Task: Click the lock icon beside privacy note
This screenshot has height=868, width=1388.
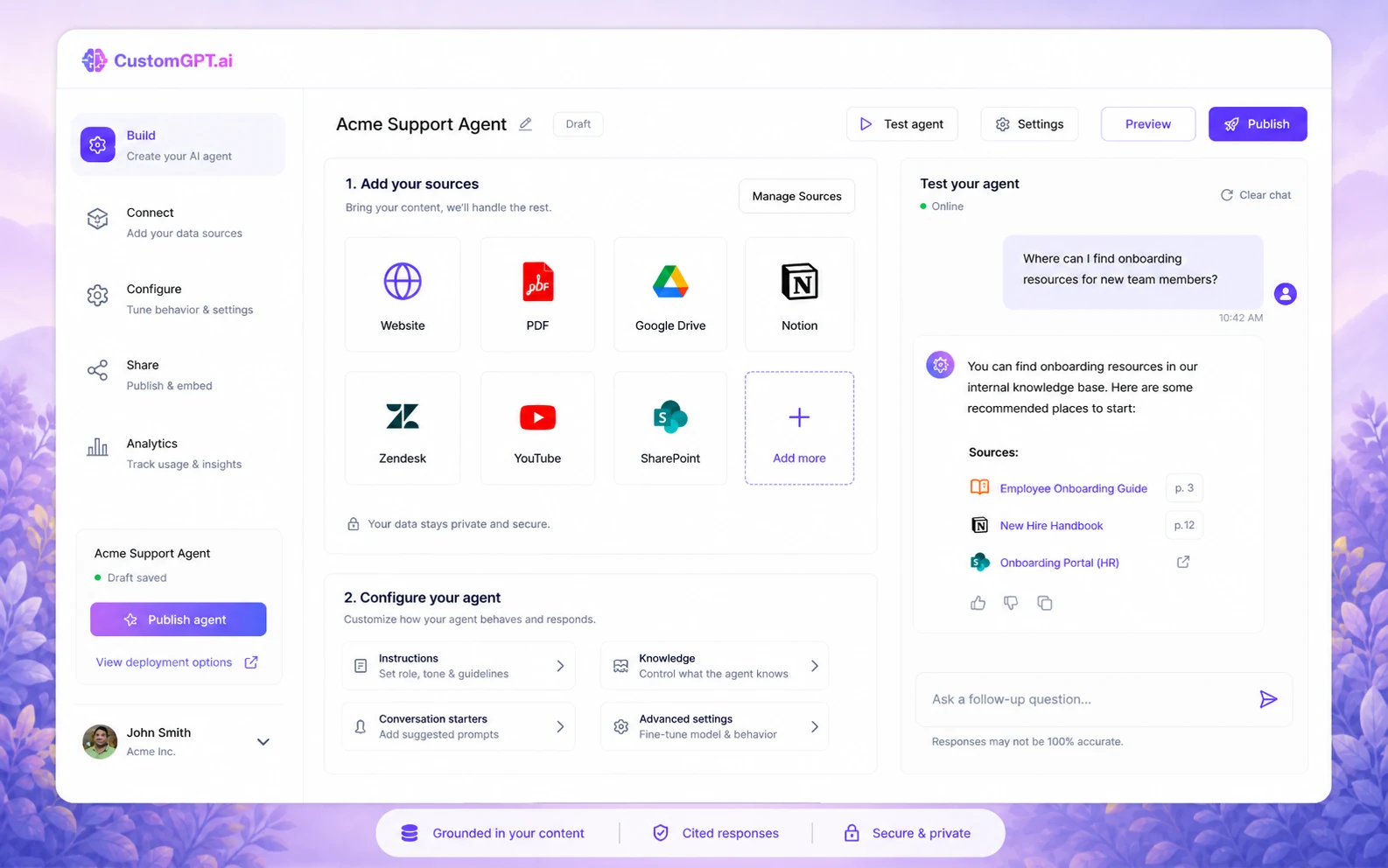Action: pyautogui.click(x=354, y=524)
